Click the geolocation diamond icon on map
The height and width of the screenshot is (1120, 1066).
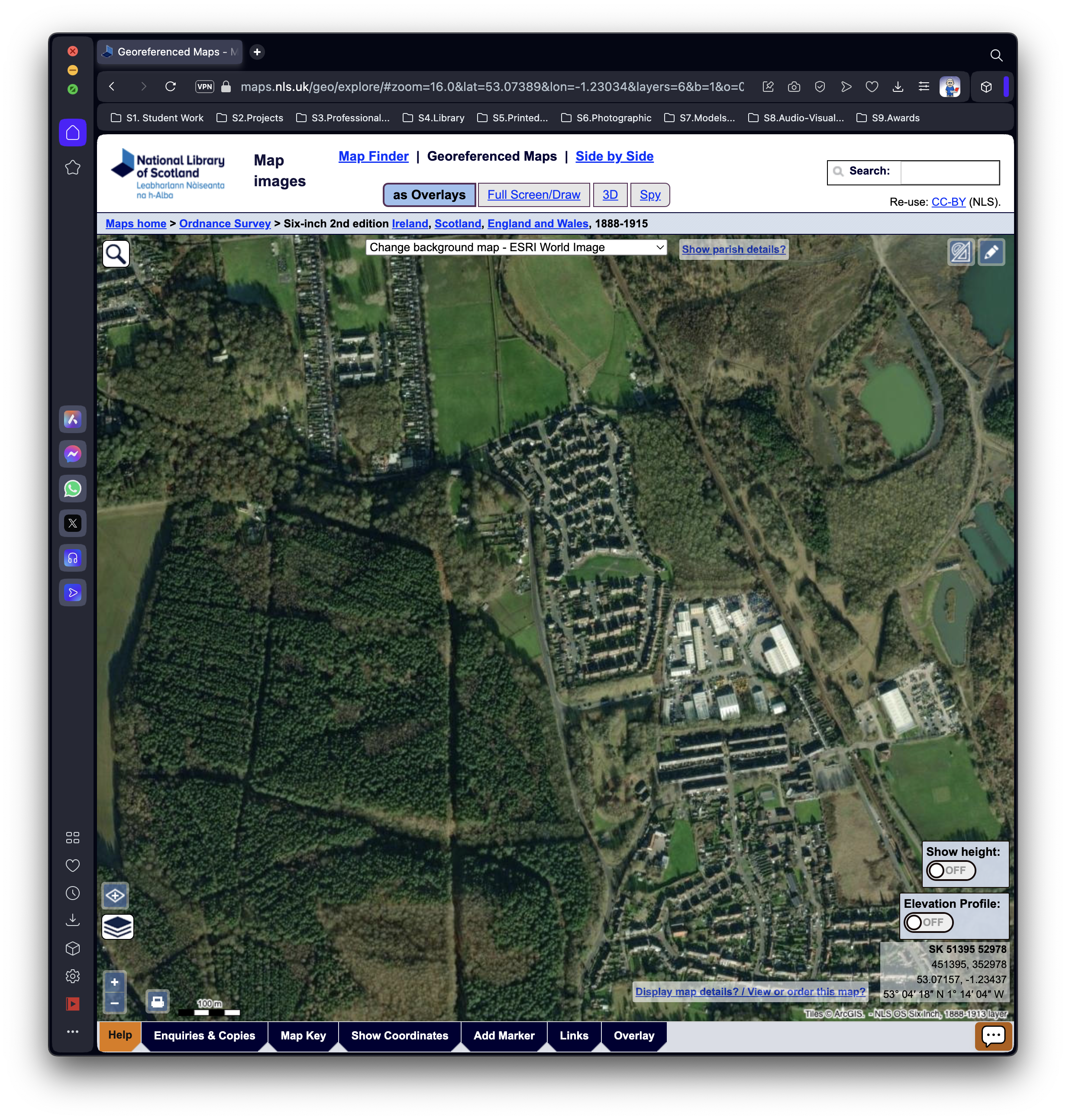coord(115,896)
